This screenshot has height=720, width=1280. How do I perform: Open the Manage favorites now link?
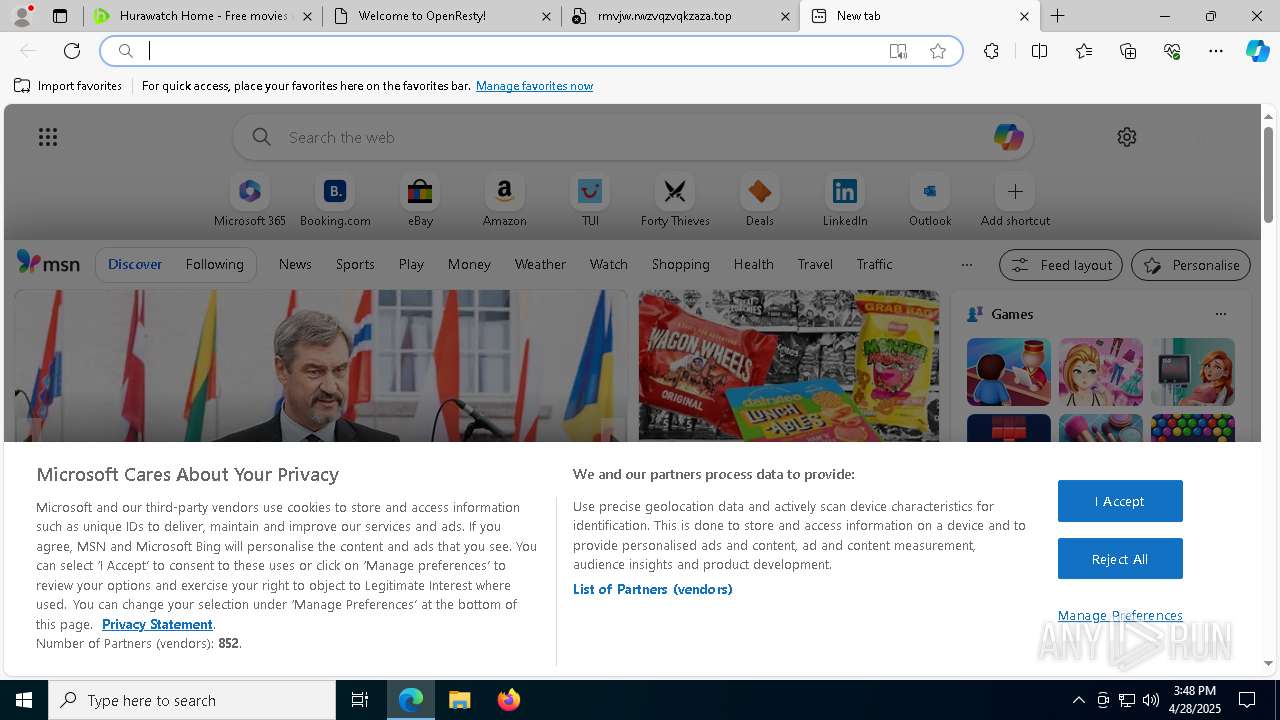tap(534, 86)
